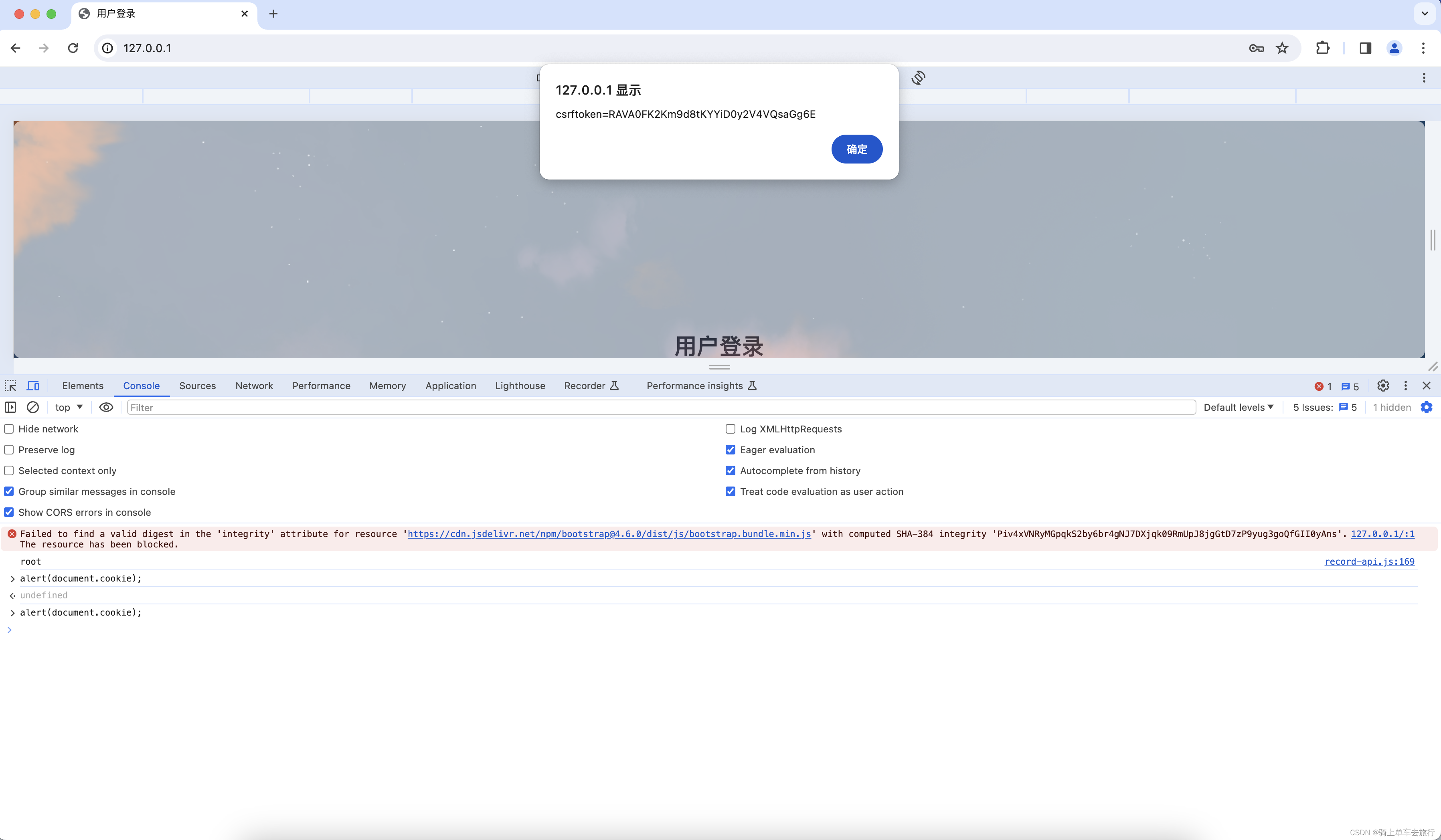Click the 1 hidden messages label

tap(1392, 407)
